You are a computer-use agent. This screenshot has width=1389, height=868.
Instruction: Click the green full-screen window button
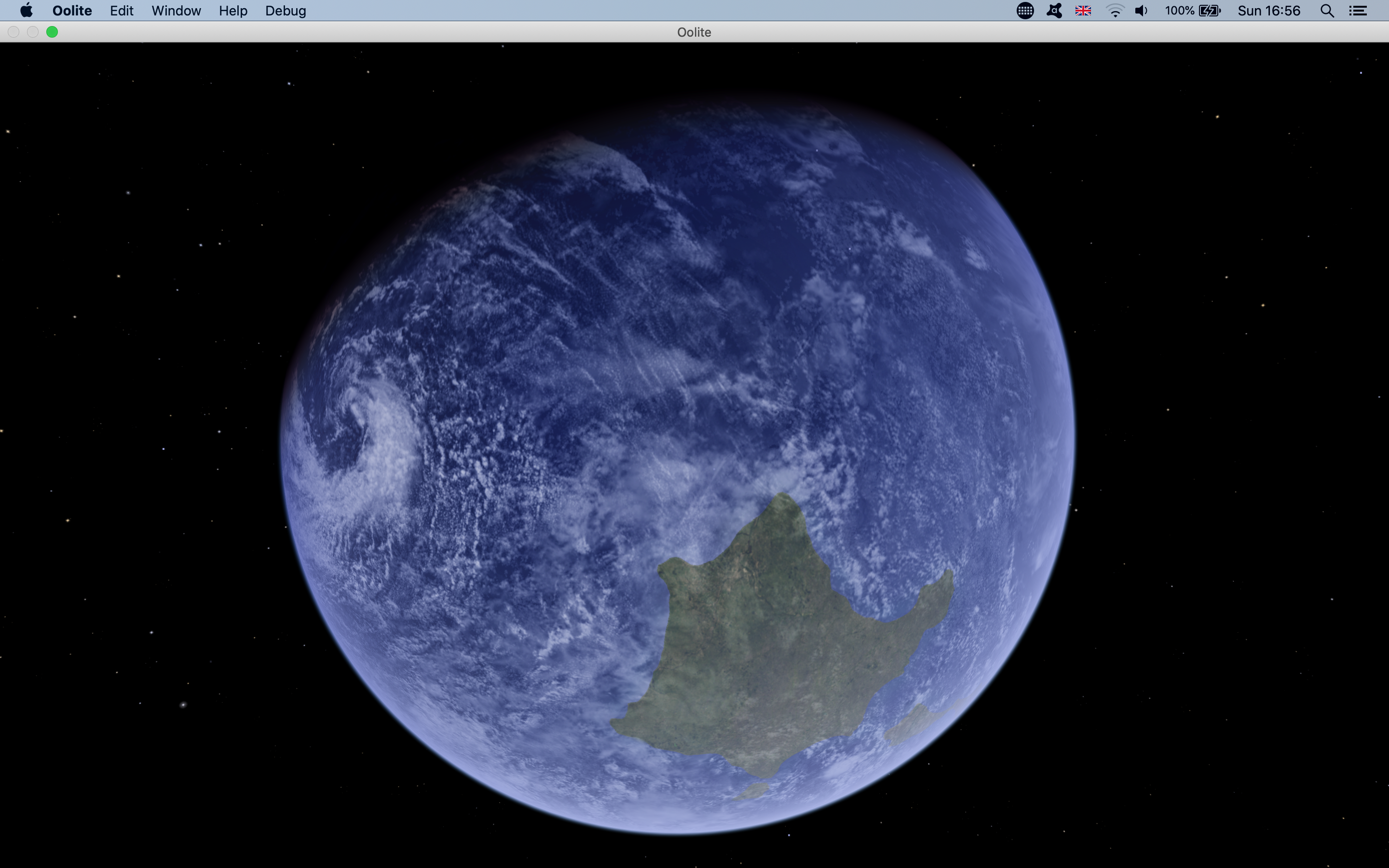52,32
